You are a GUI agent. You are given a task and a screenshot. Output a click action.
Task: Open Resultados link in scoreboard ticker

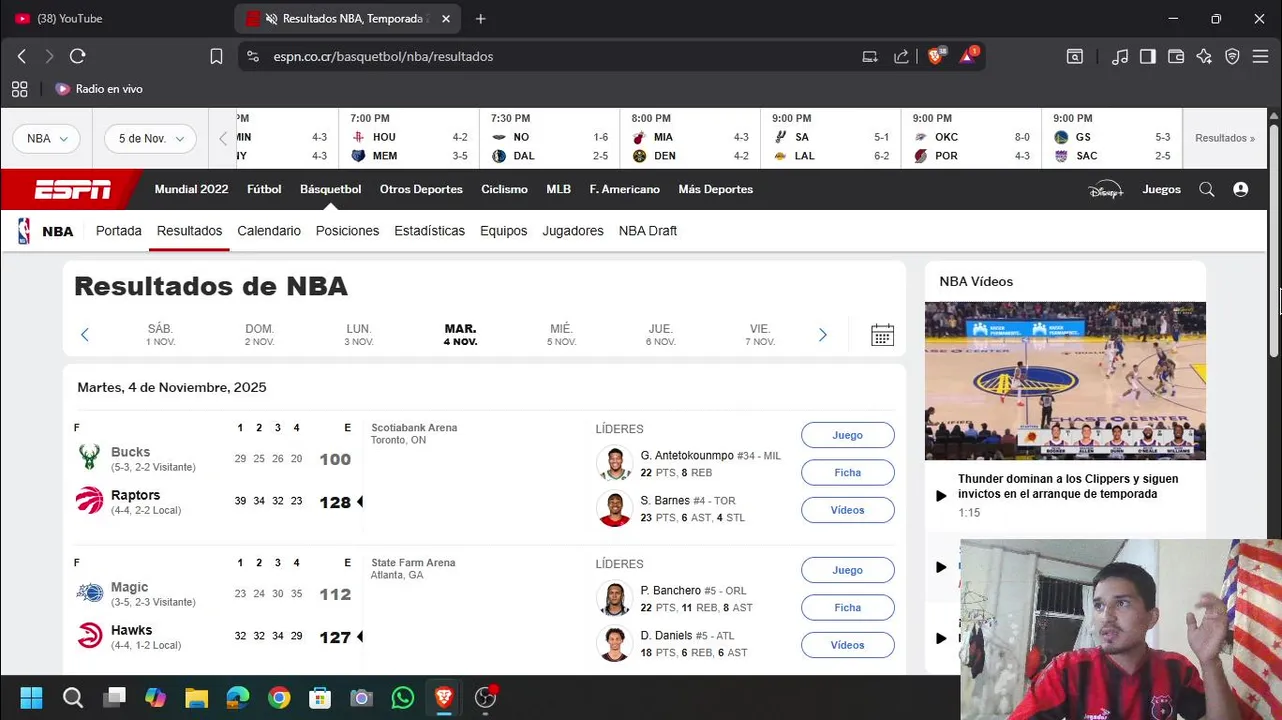pyautogui.click(x=1225, y=138)
